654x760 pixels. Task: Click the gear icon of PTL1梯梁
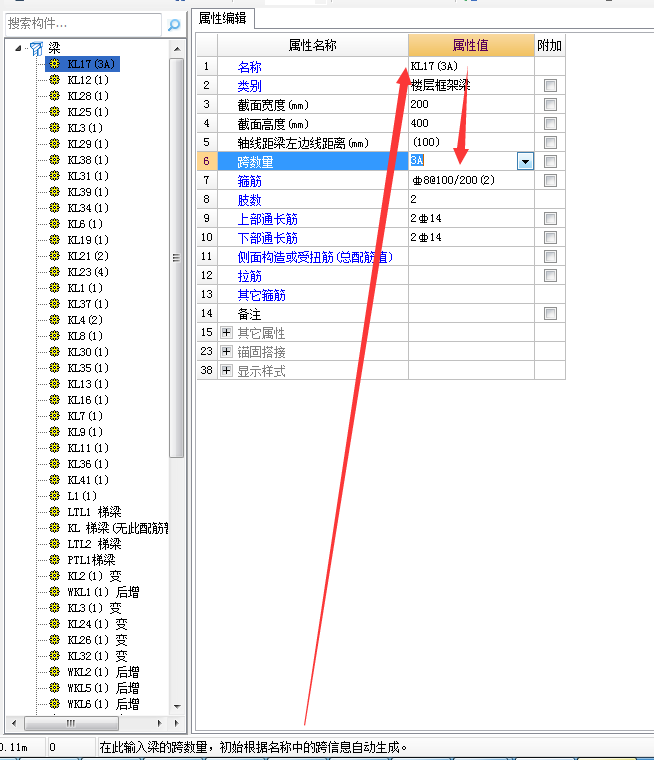tap(55, 559)
